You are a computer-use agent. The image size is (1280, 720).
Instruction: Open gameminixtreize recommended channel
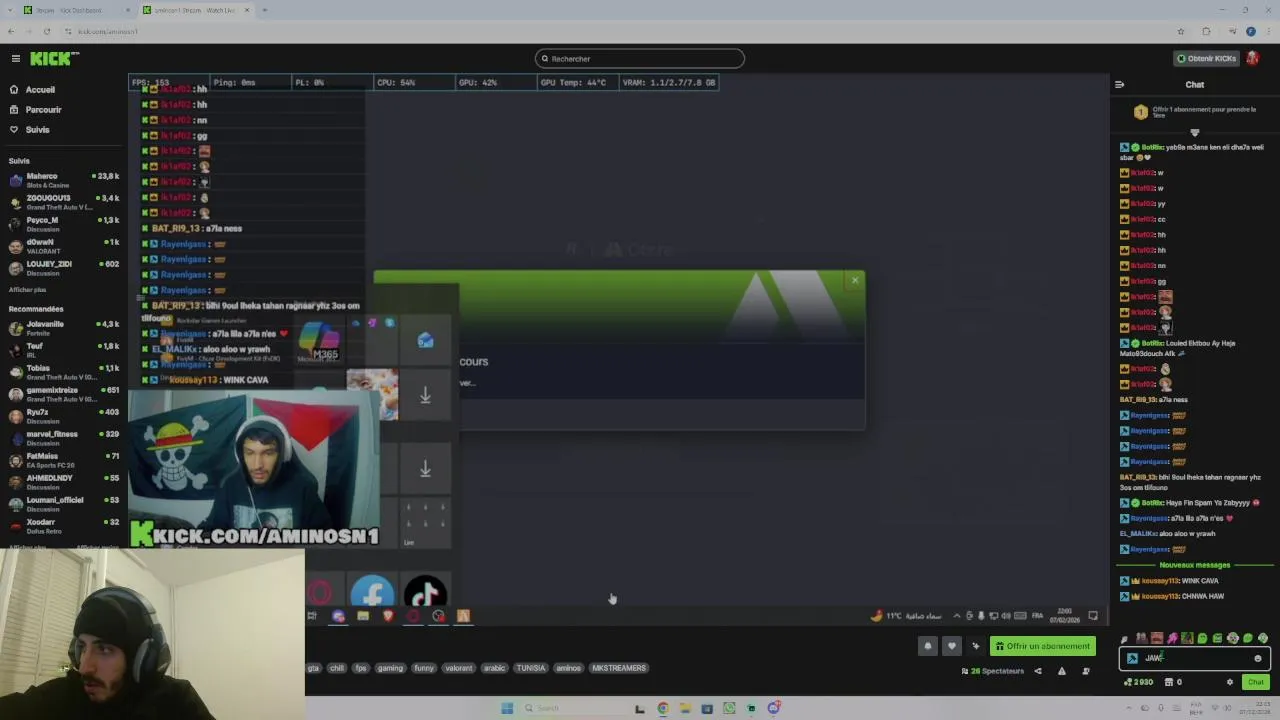click(64, 394)
